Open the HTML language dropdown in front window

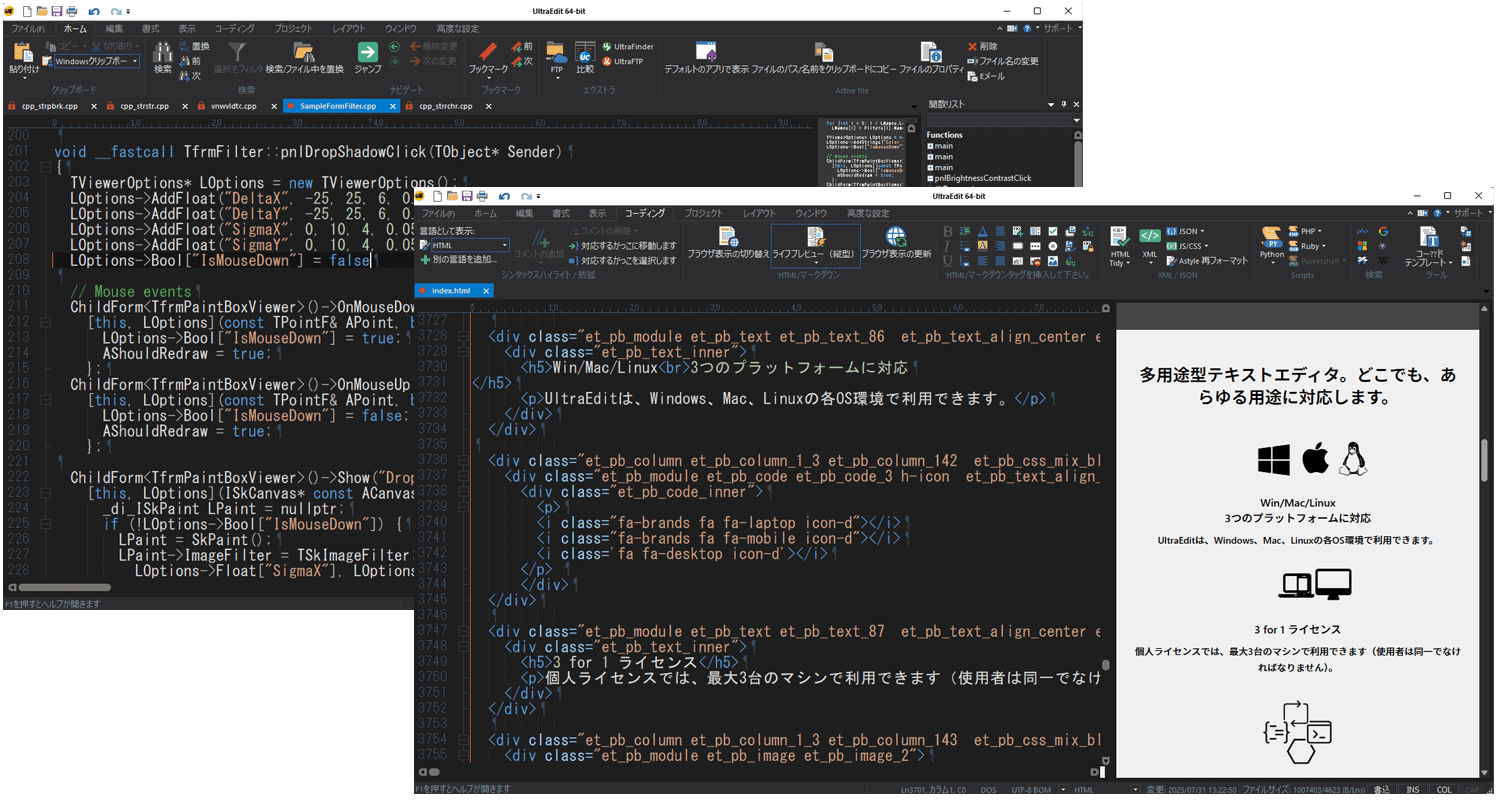point(505,245)
